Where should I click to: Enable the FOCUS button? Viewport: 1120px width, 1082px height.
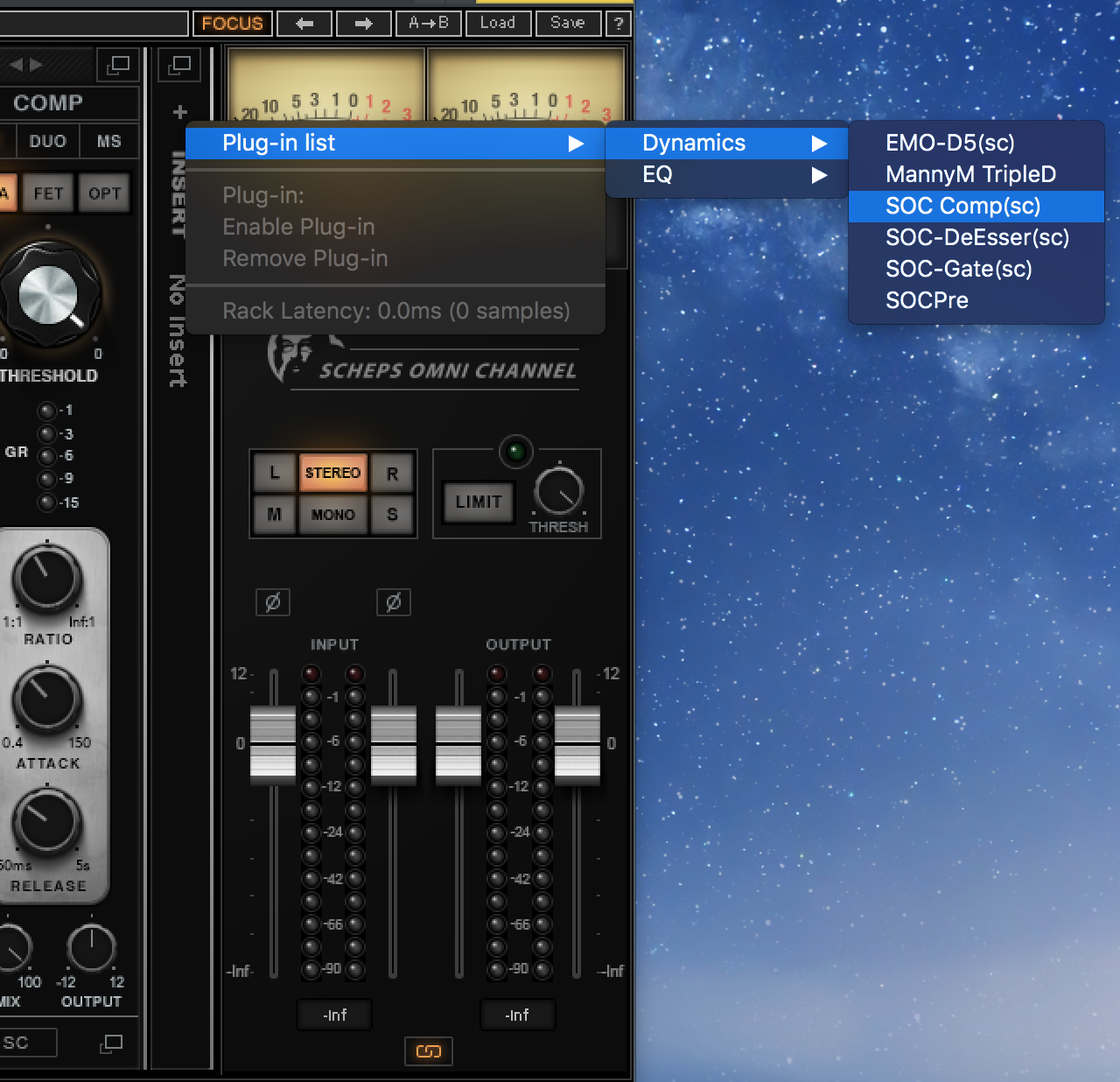(x=233, y=24)
